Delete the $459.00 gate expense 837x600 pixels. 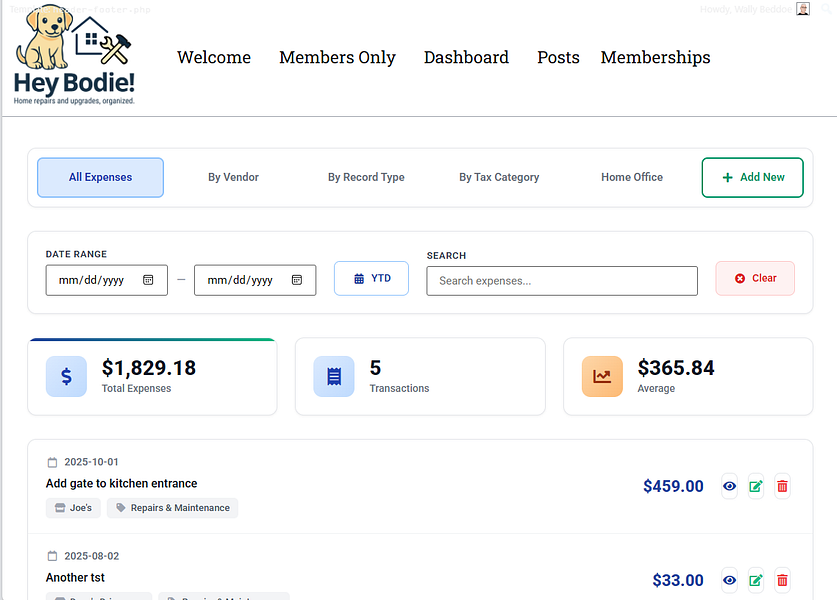point(783,486)
